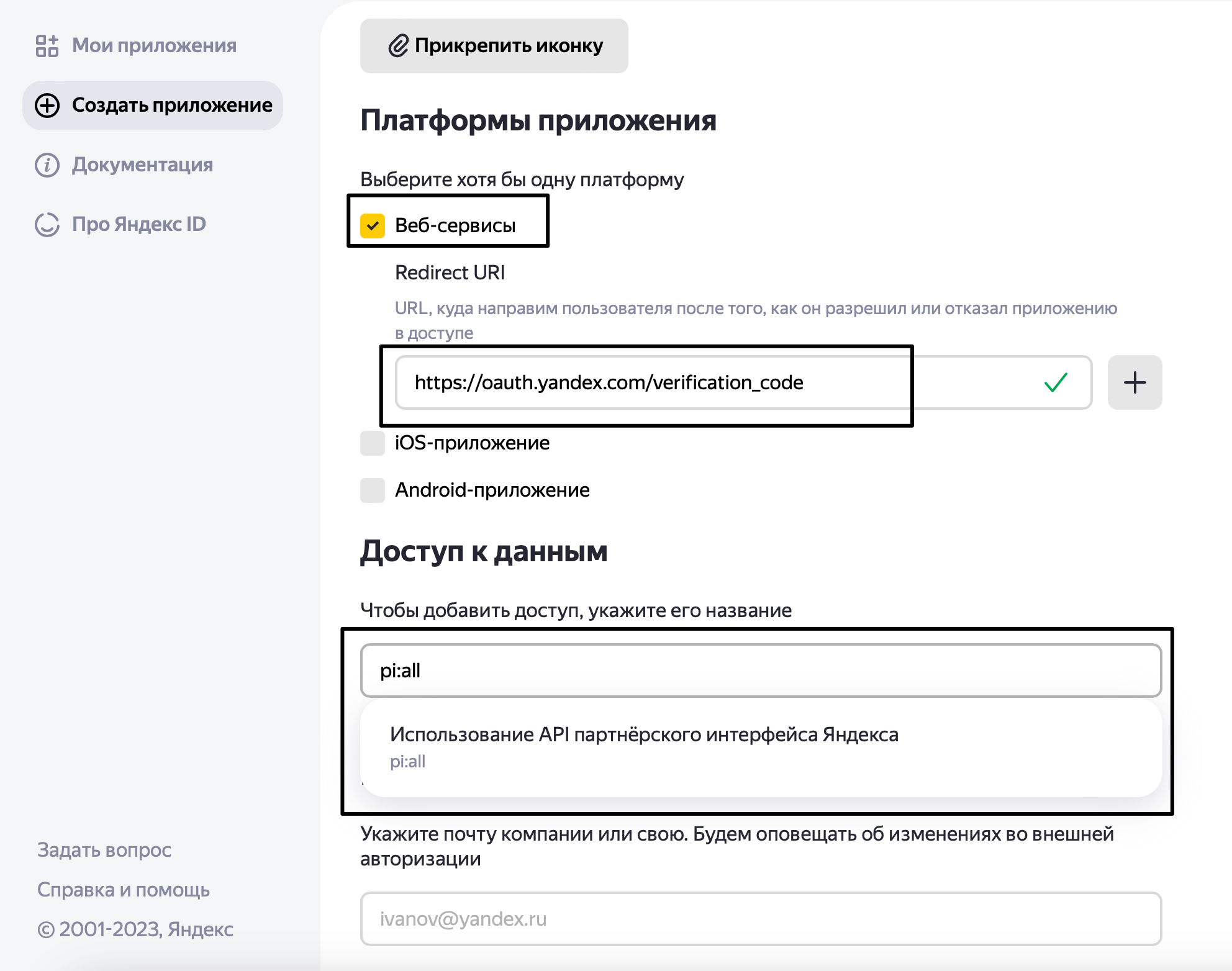Add another Redirect URI with plus button
The height and width of the screenshot is (971, 1232).
point(1135,382)
